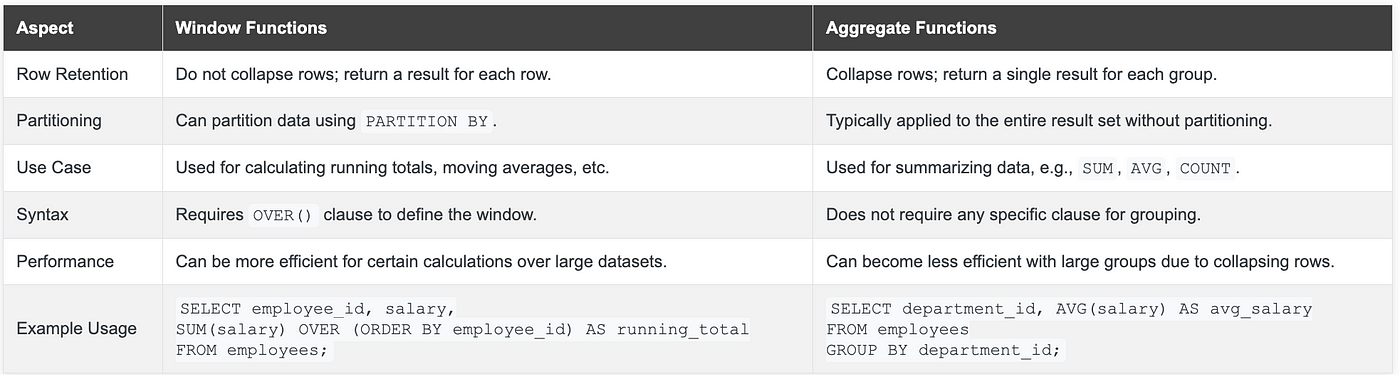Click the Example Usage row label
Viewport: 1400px width, 375px height.
point(76,328)
